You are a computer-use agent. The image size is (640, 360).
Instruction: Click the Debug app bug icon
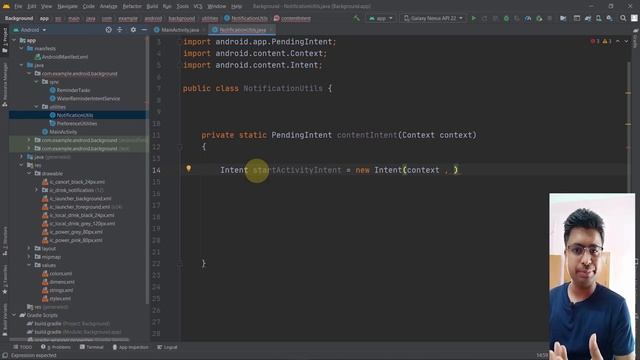[x=506, y=18]
